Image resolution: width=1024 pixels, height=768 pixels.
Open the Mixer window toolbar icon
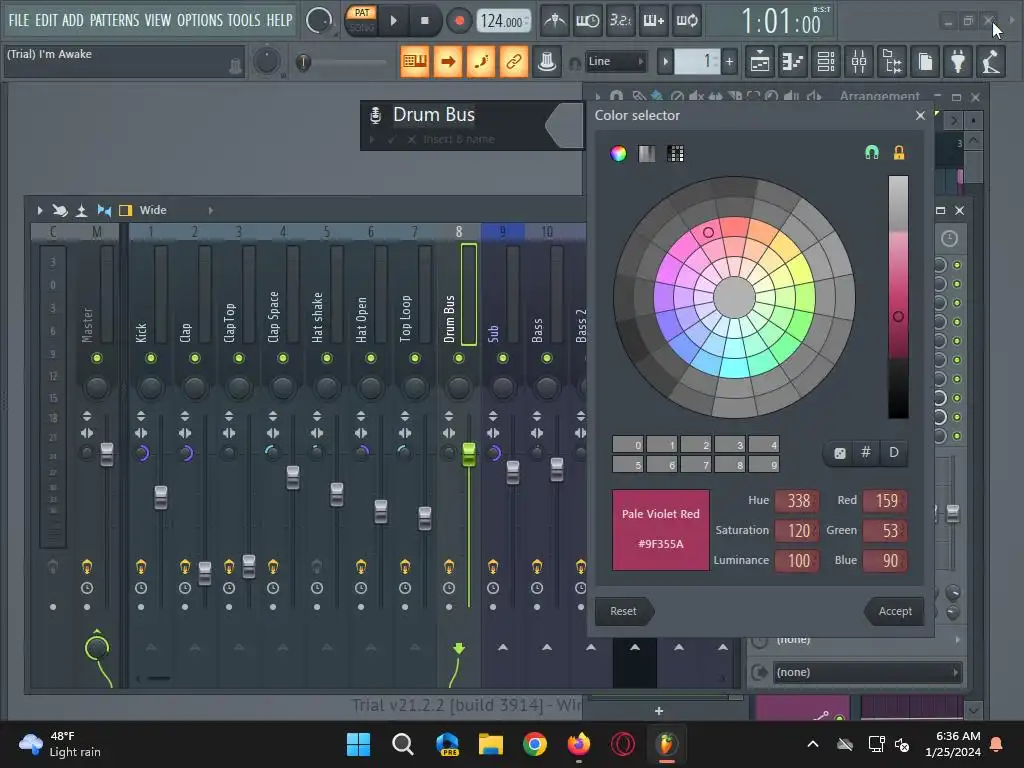coord(859,61)
